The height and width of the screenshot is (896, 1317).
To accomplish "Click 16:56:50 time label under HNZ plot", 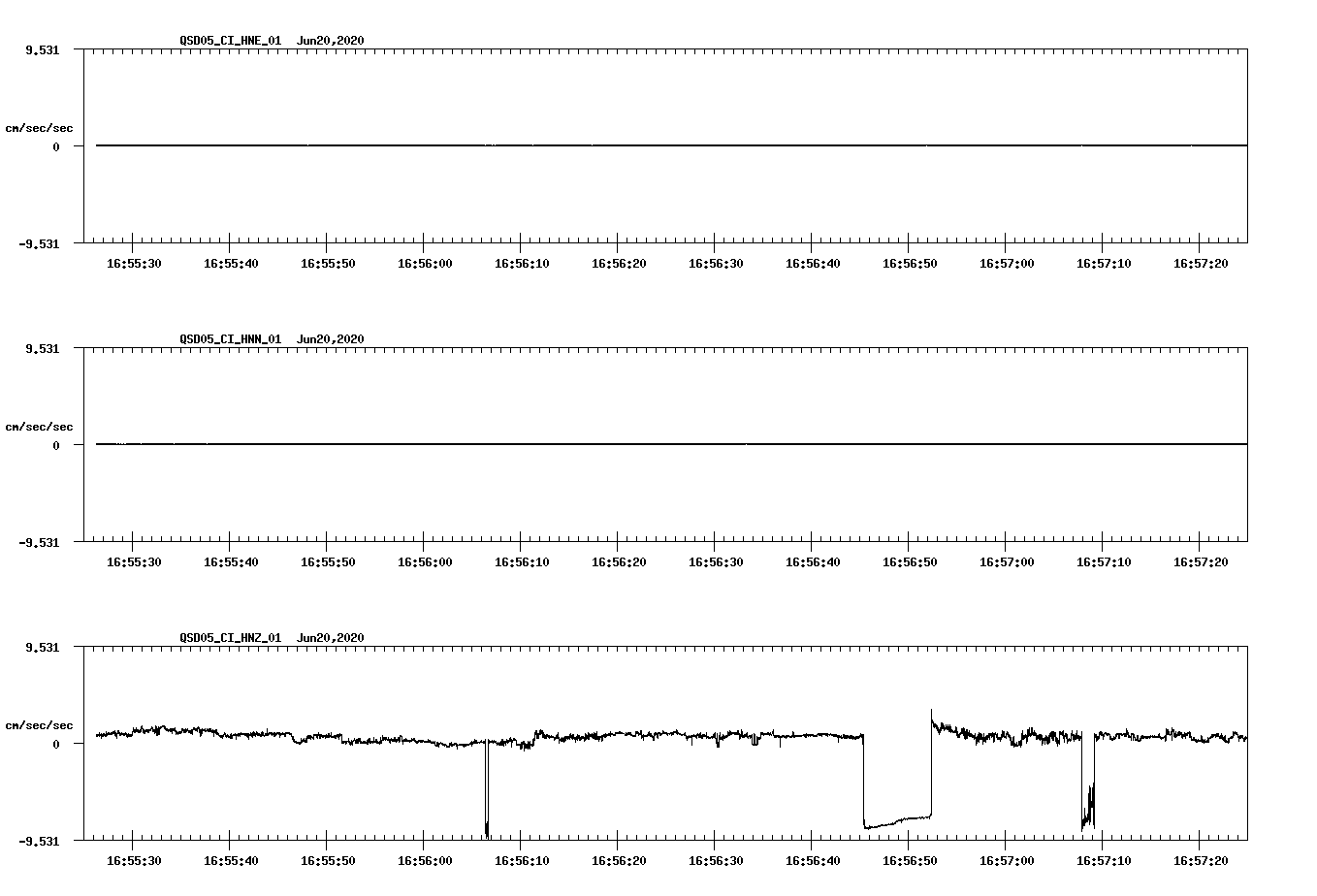I will point(910,861).
